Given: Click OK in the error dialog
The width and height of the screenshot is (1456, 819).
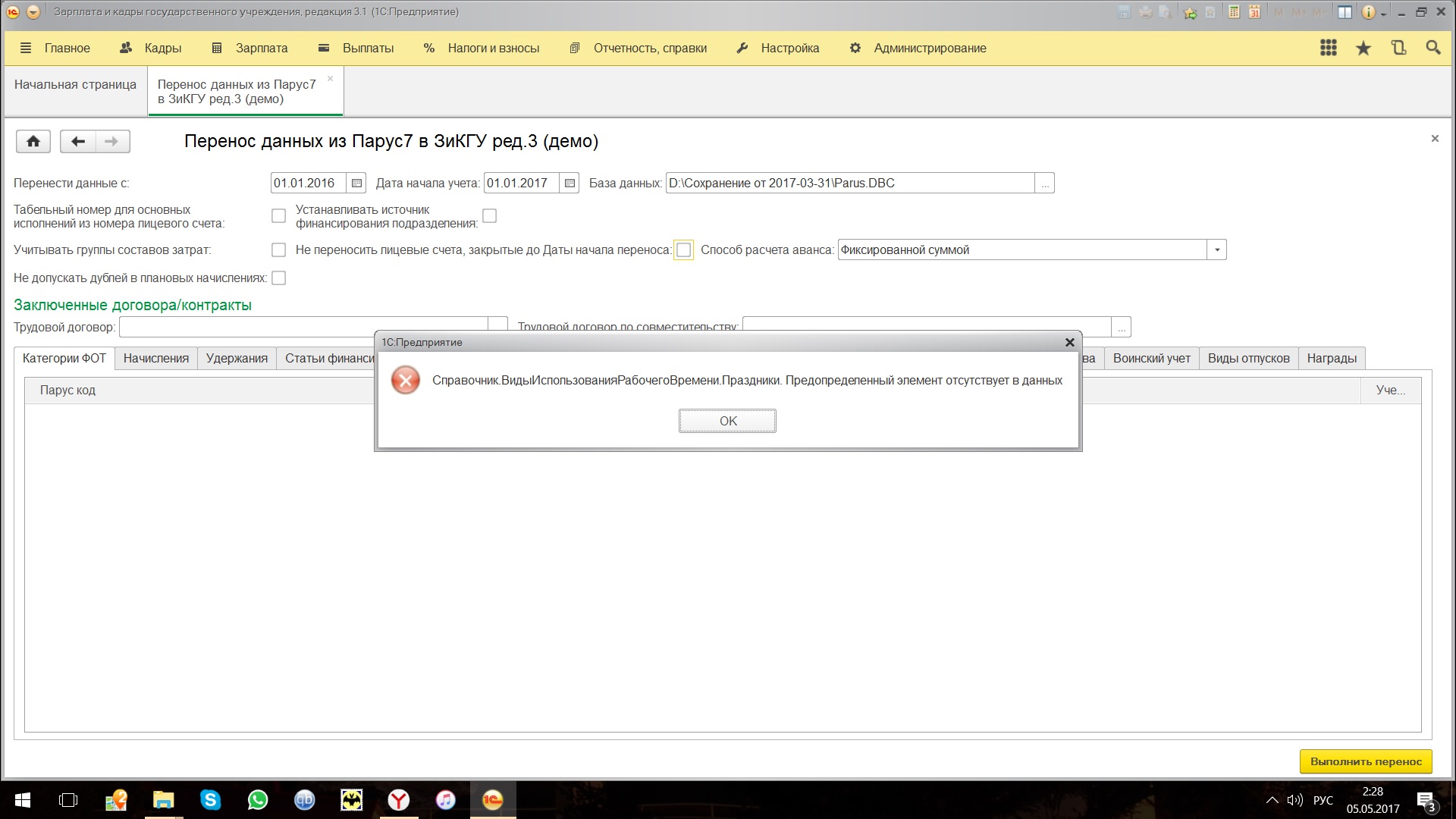Looking at the screenshot, I should [727, 421].
